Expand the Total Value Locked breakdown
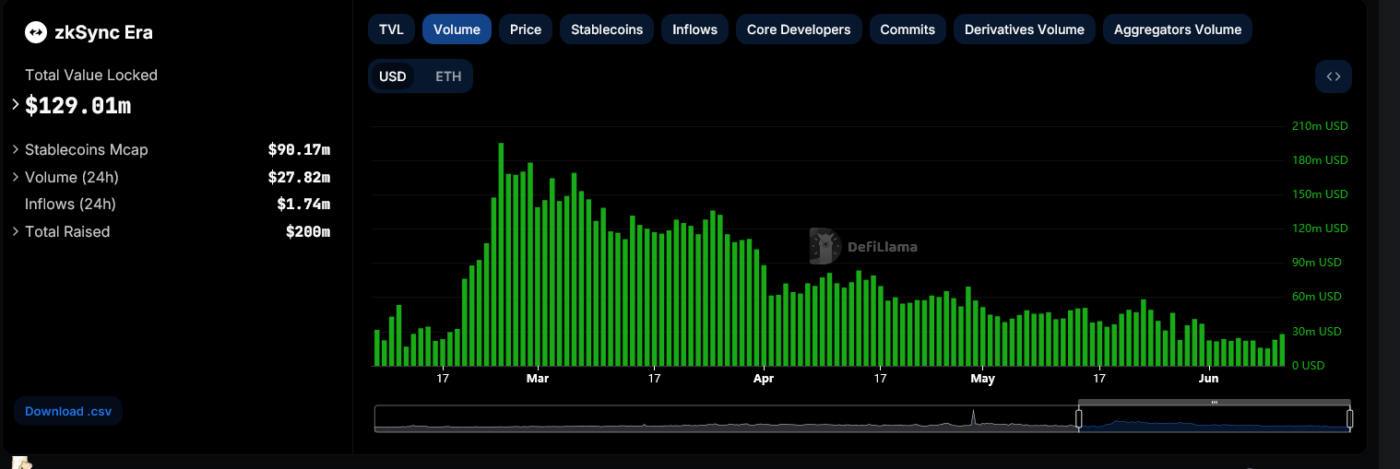The width and height of the screenshot is (1400, 469). [16, 105]
